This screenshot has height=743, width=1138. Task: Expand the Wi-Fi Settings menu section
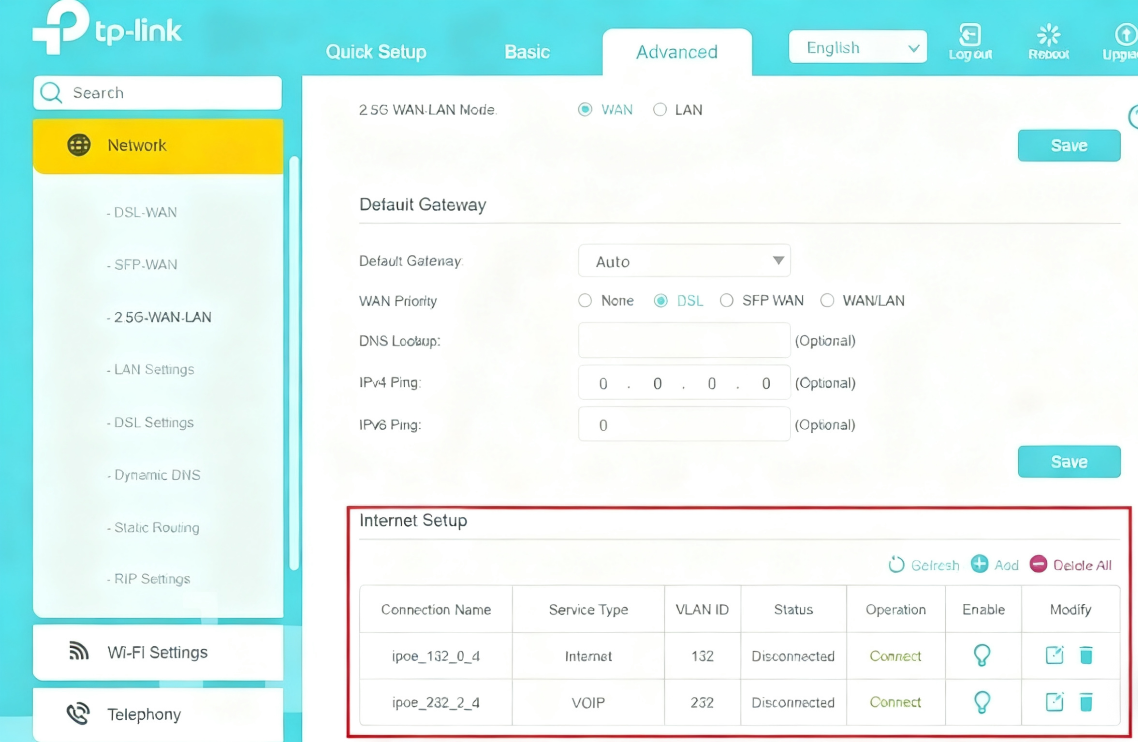[x=158, y=652]
